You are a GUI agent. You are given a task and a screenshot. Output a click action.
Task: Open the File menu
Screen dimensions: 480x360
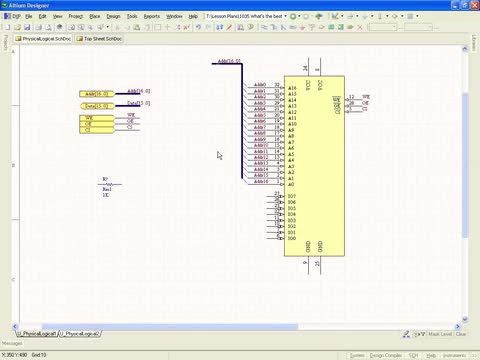(29, 16)
